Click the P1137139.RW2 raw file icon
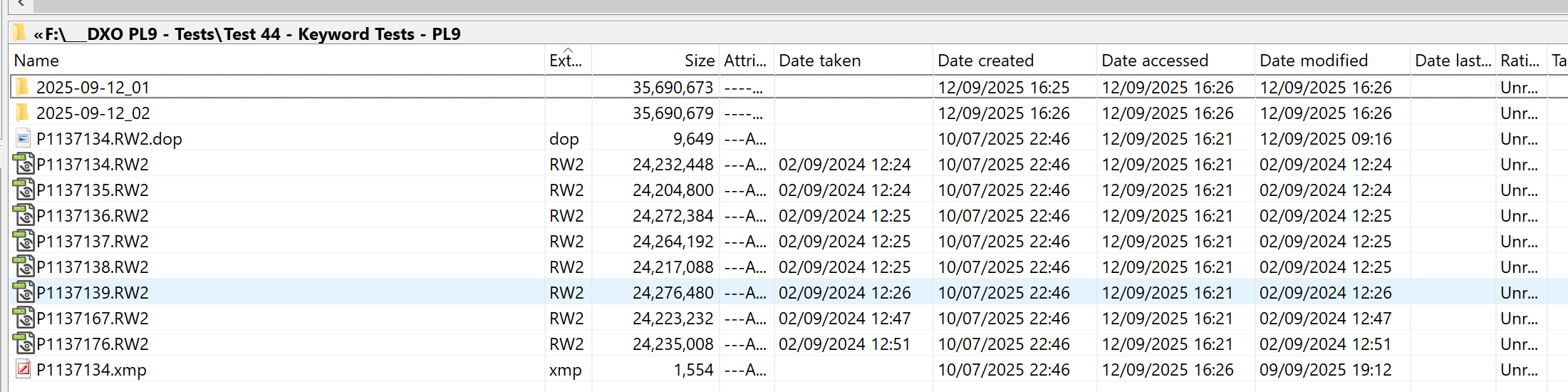The image size is (1568, 392). [x=24, y=293]
